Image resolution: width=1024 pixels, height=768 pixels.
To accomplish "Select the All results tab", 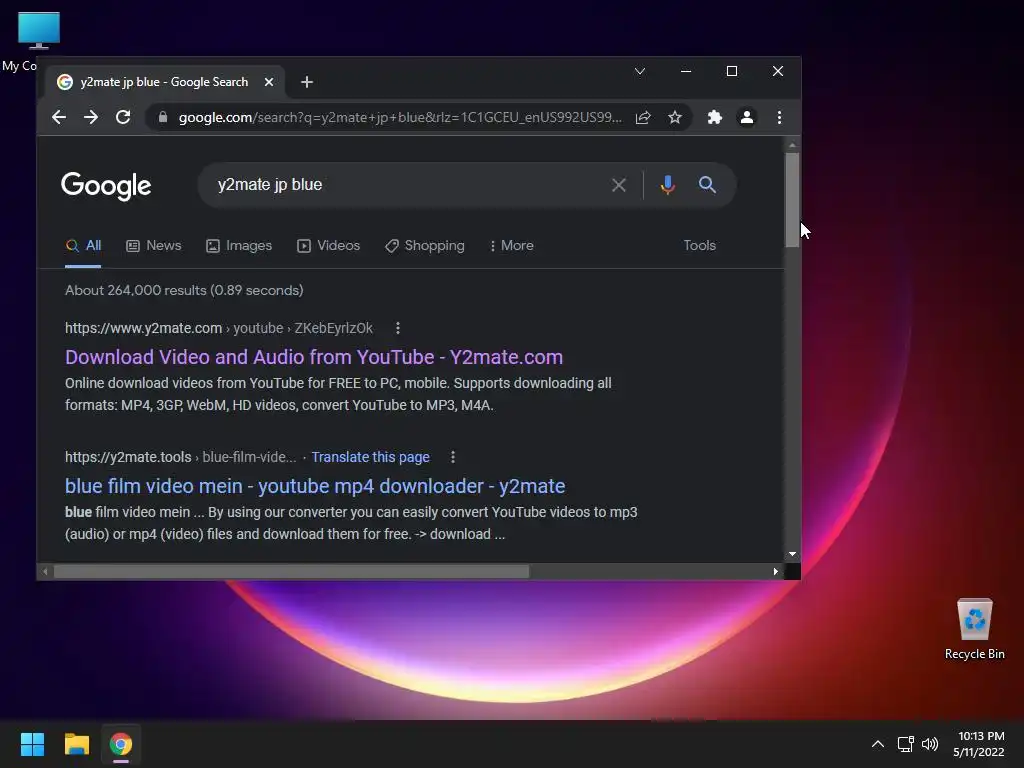I will coord(83,246).
